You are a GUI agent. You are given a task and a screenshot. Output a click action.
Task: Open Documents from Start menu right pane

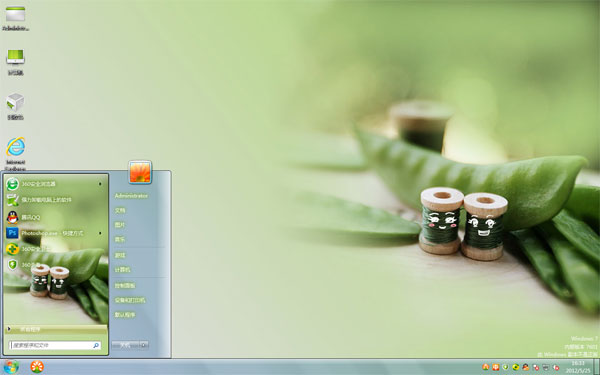pyautogui.click(x=120, y=210)
